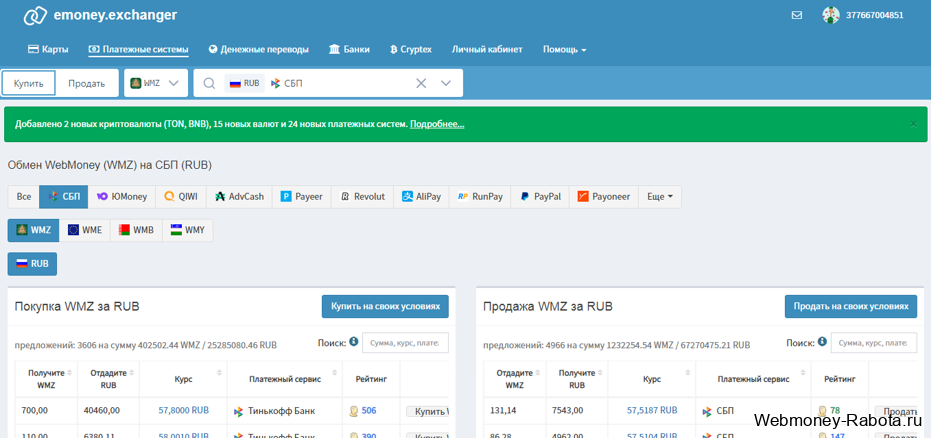Select the AliPay payment filter tab
Viewport: 931px width, 438px height.
[422, 196]
